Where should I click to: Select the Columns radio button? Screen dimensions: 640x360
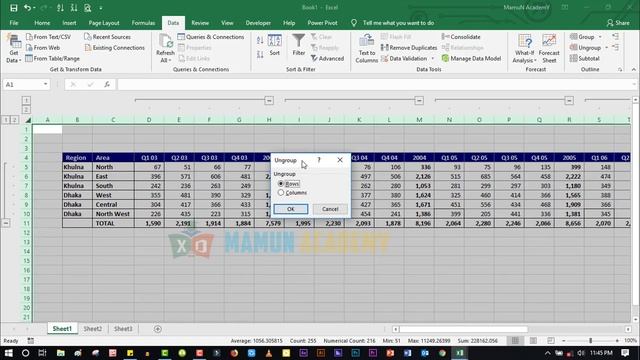pos(281,192)
